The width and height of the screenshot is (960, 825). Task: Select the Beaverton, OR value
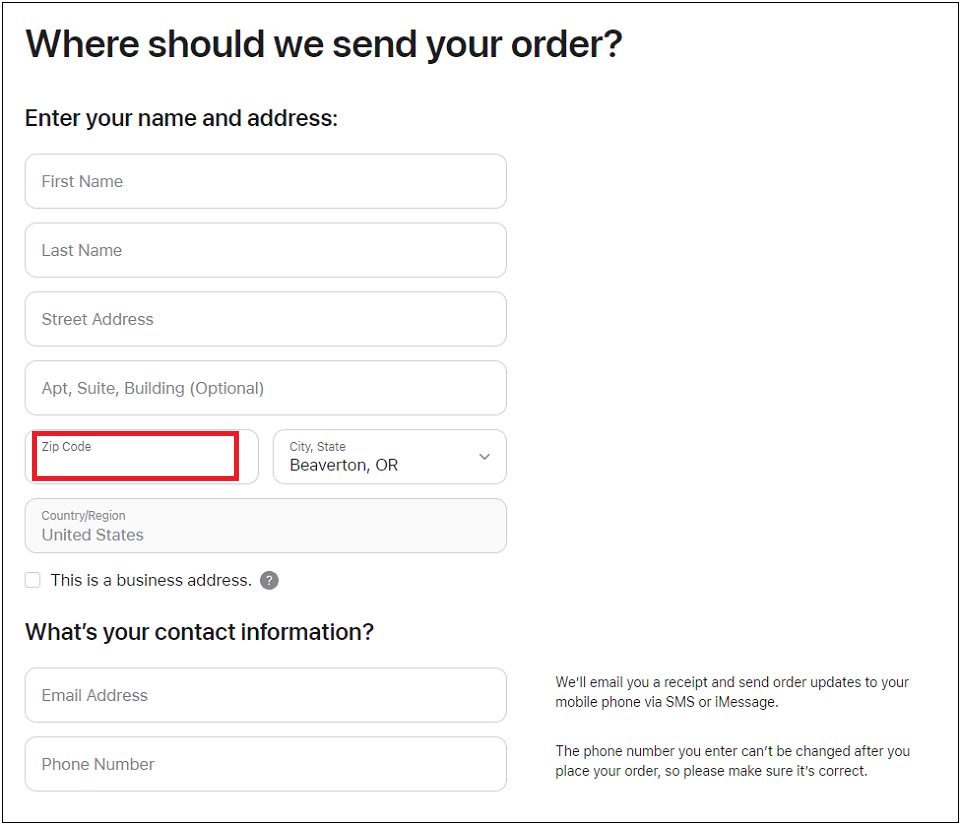pyautogui.click(x=343, y=466)
